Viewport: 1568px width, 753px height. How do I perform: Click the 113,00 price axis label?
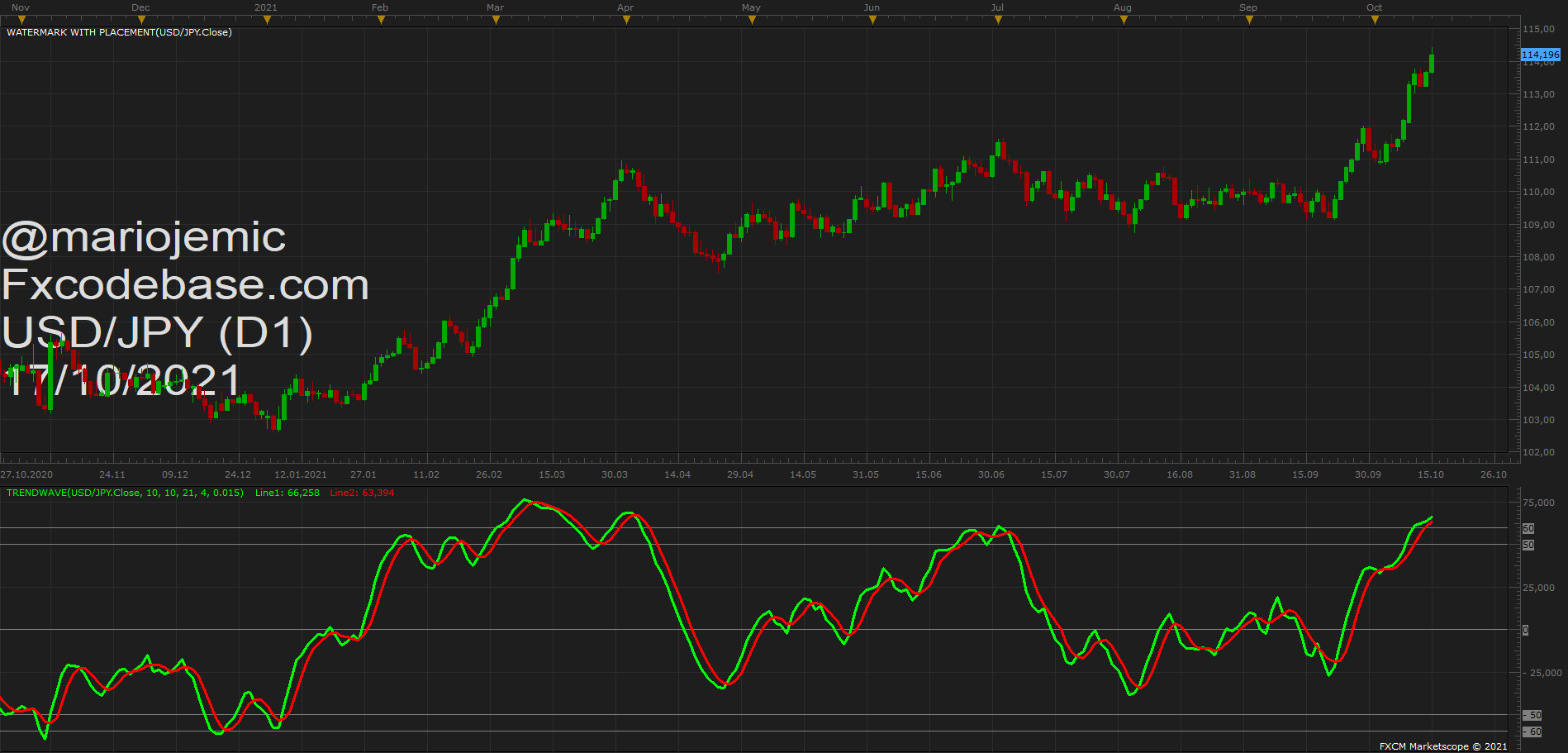[1538, 94]
